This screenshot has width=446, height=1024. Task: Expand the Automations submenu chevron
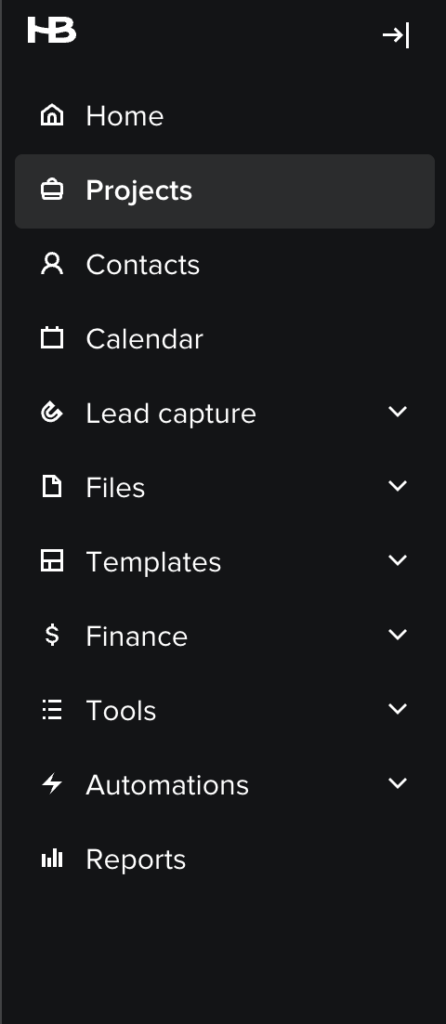(x=397, y=783)
